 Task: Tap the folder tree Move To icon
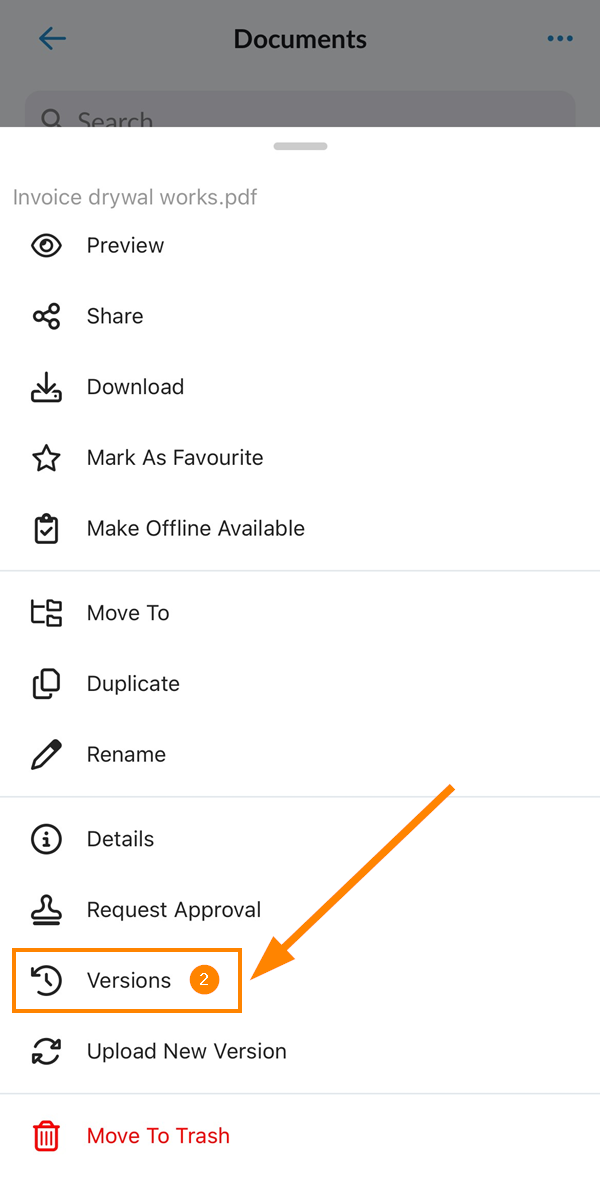pos(47,613)
